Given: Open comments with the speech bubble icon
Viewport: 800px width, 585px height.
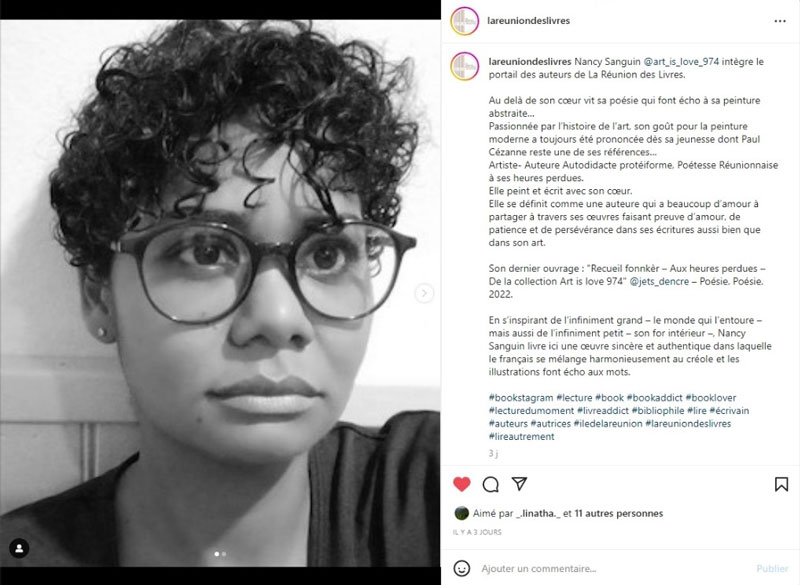Looking at the screenshot, I should 490,485.
